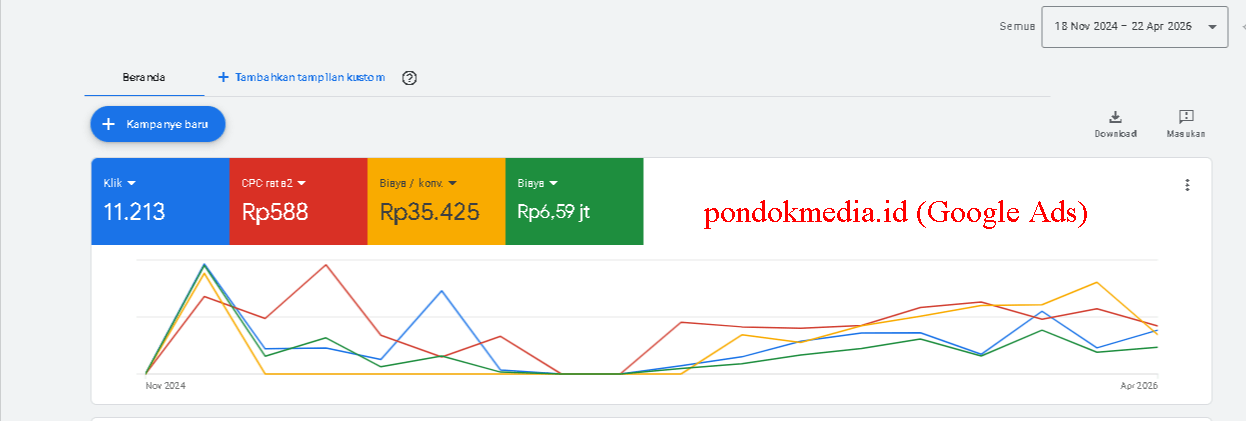Switch to the Beranda tab

[144, 77]
